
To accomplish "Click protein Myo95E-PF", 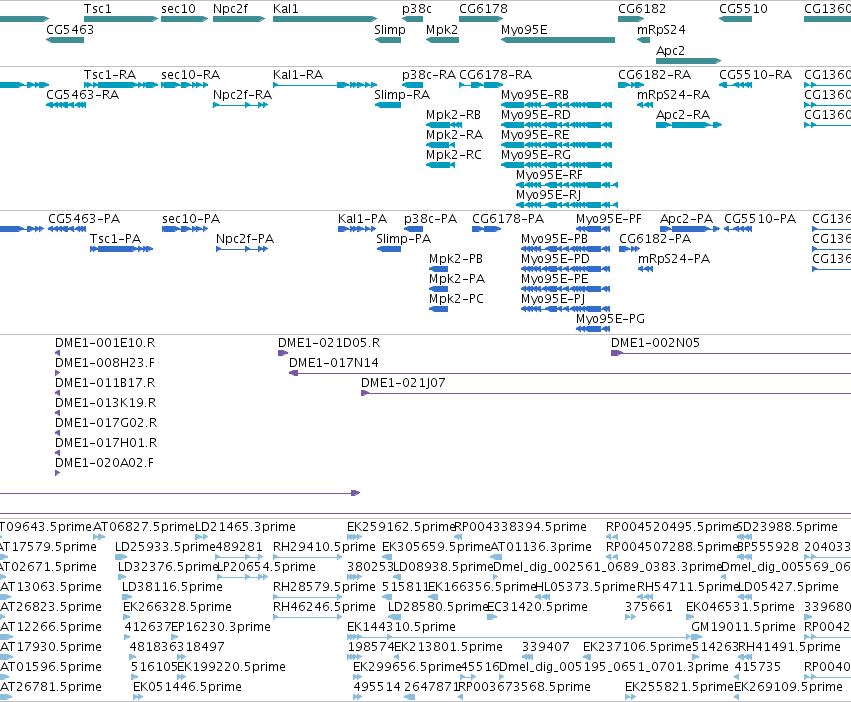I will click(x=609, y=219).
